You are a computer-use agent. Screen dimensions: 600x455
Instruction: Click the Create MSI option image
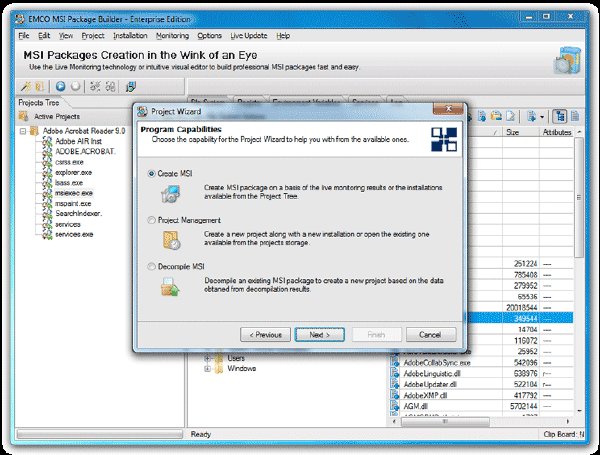click(170, 194)
